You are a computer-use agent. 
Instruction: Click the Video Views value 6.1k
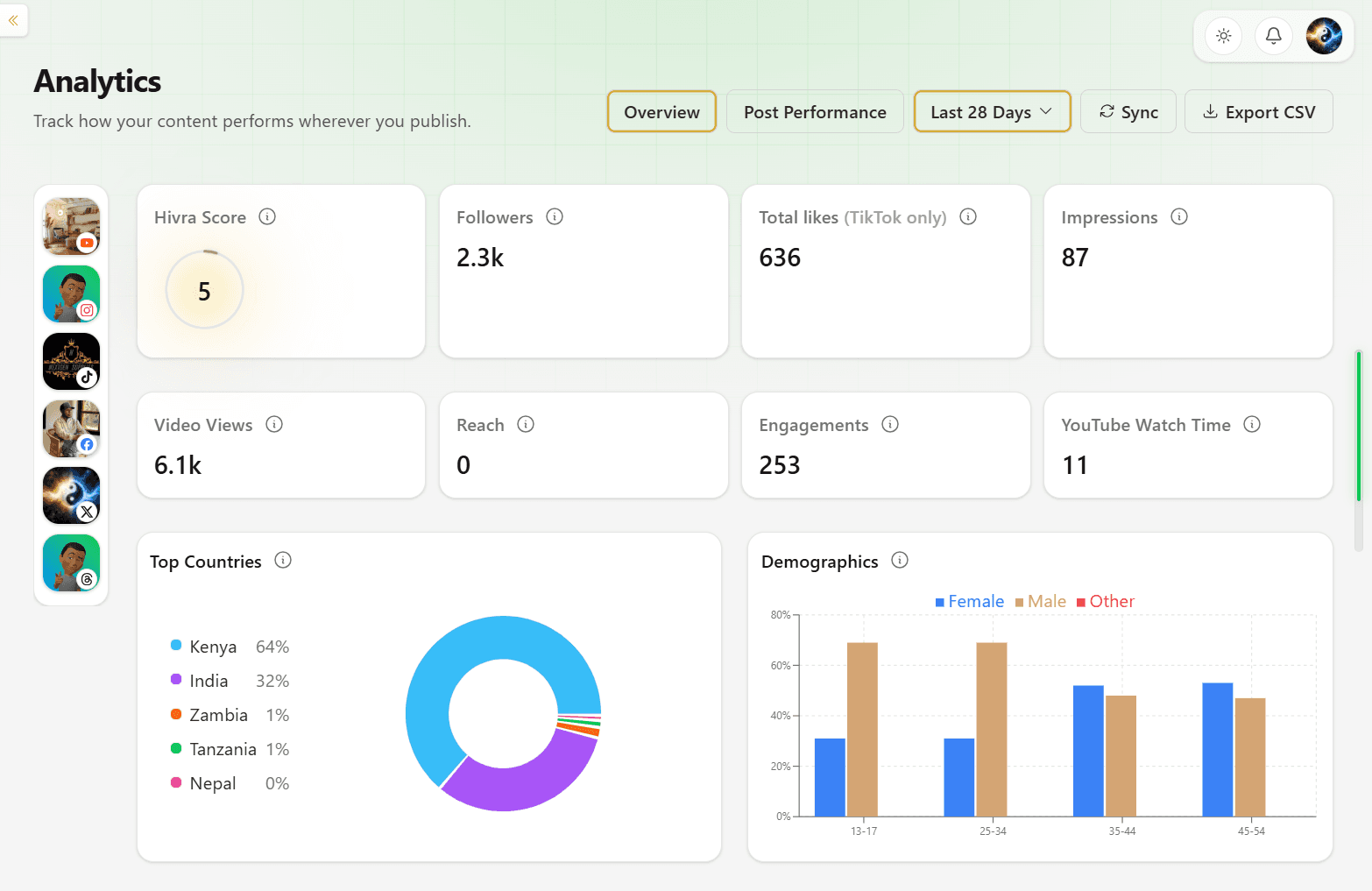point(178,465)
